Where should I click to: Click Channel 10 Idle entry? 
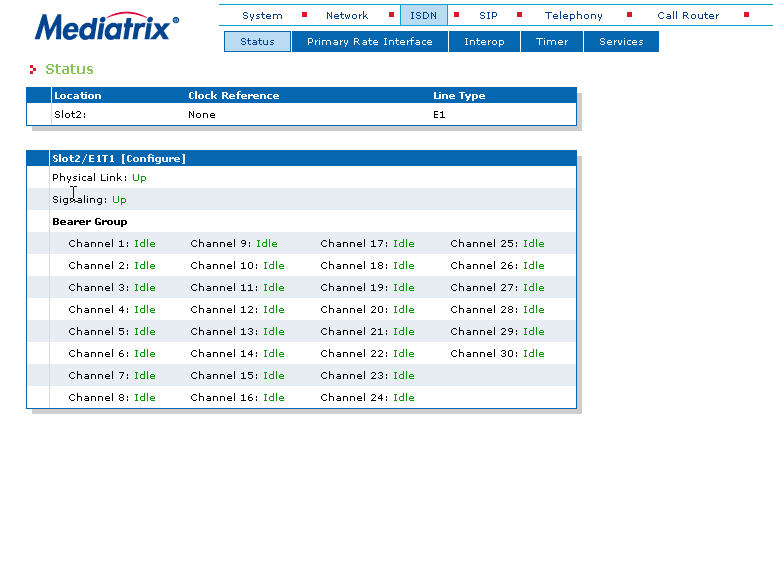pos(237,265)
